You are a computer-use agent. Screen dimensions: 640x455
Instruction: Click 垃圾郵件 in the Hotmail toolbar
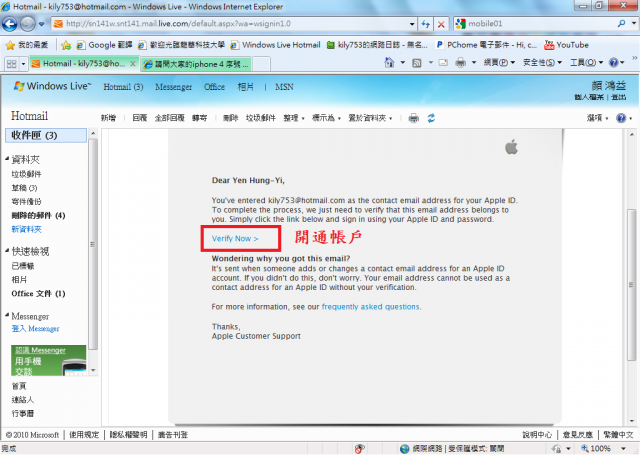261,118
